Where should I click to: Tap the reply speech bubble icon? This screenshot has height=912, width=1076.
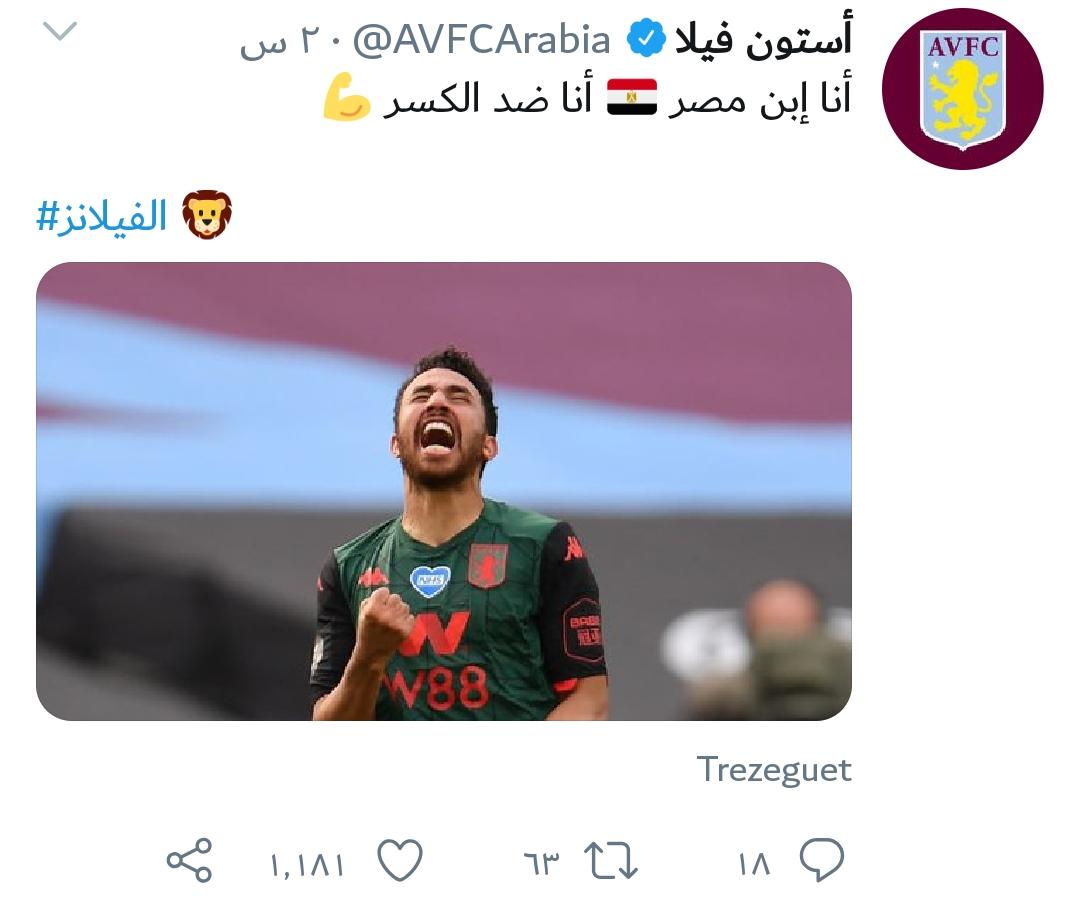pyautogui.click(x=821, y=859)
